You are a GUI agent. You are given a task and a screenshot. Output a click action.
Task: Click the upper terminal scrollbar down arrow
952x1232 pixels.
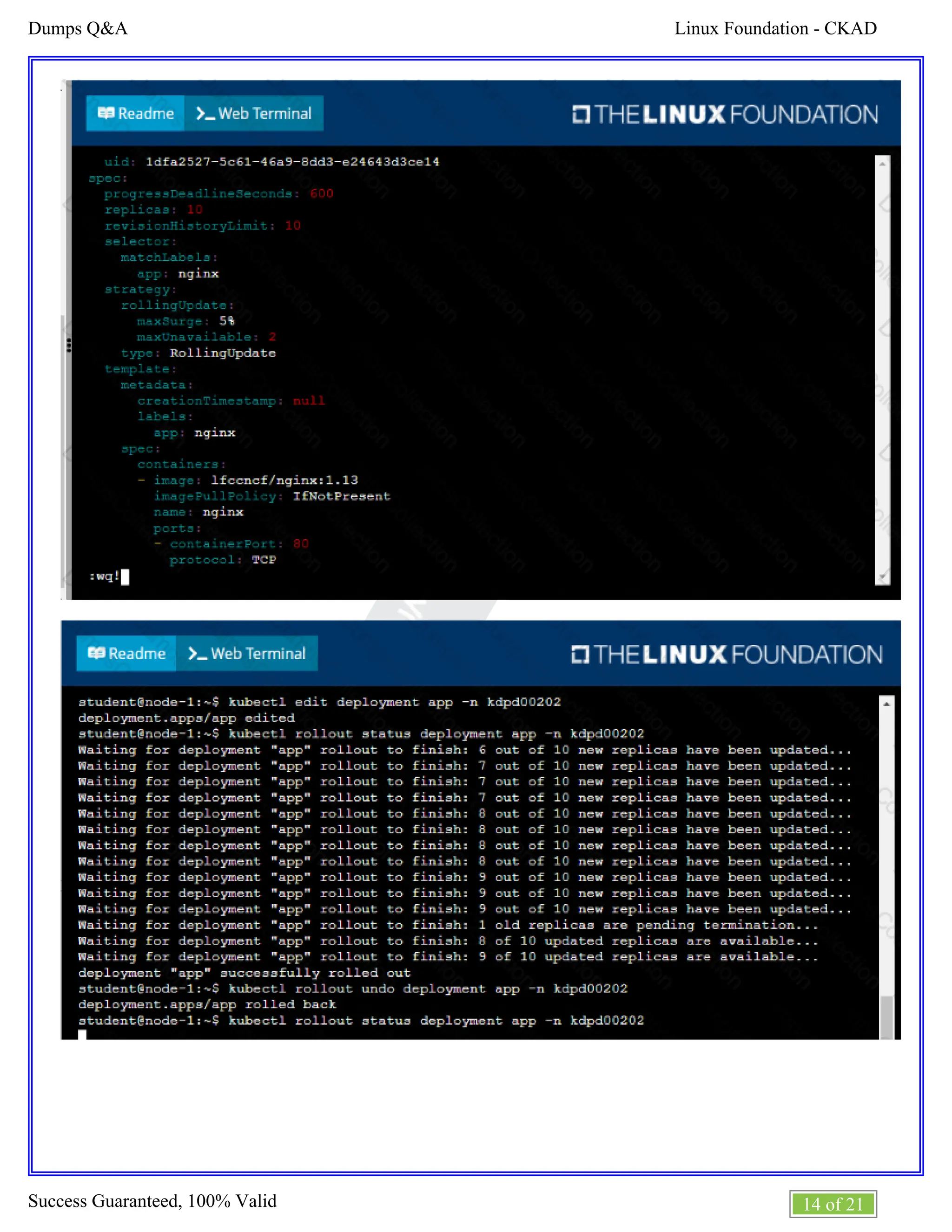882,577
